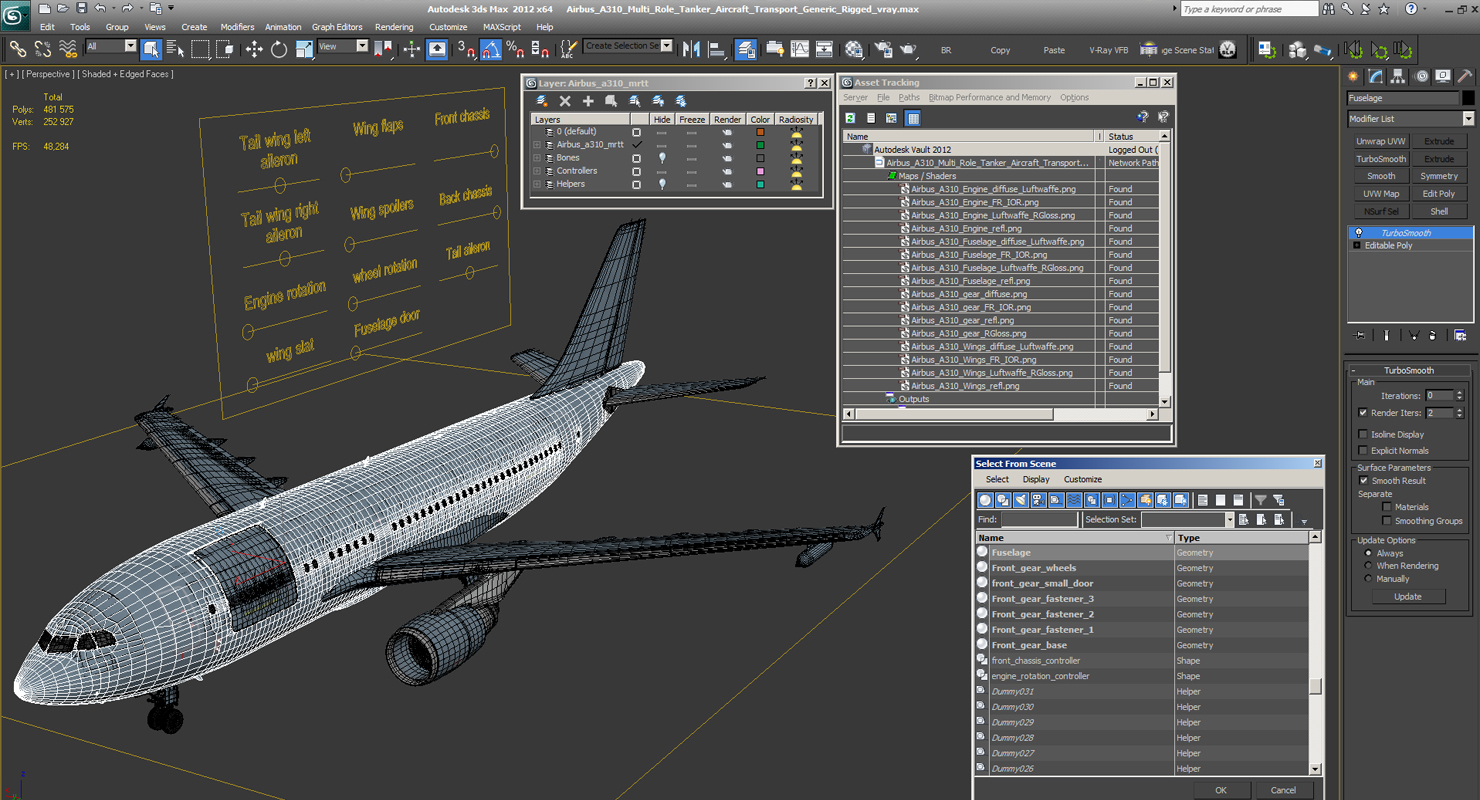
Task: Expand the Bones layer
Action: (538, 158)
